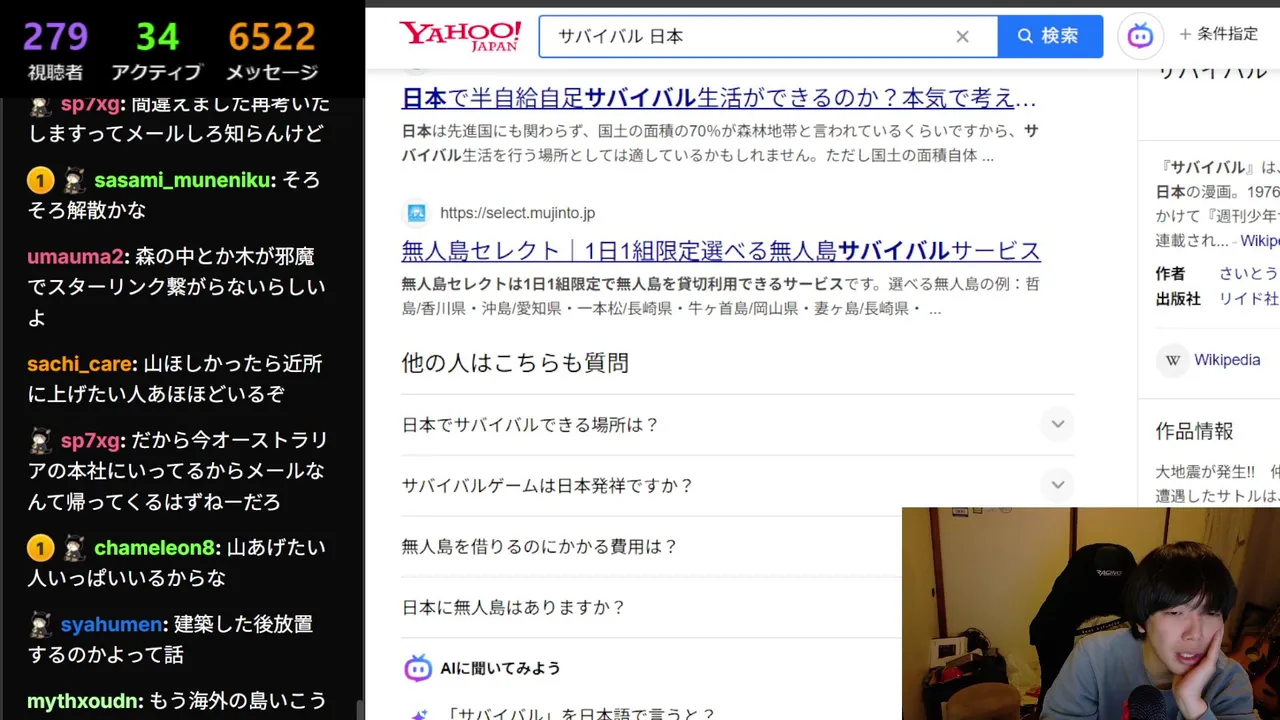Click the chat panel scrollbar thumb
The height and width of the screenshot is (720, 1280).
click(360, 710)
